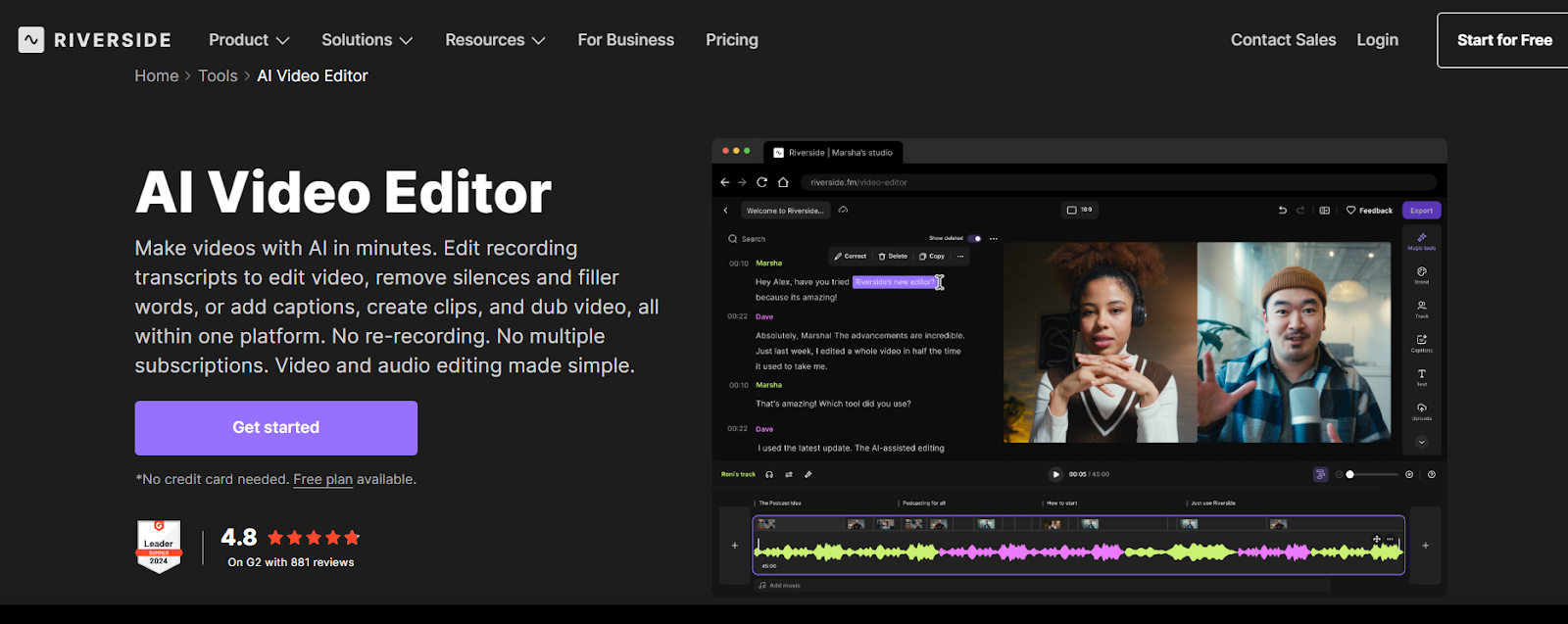Open the popup toolbar's more options
This screenshot has height=624, width=1568.
[x=960, y=257]
